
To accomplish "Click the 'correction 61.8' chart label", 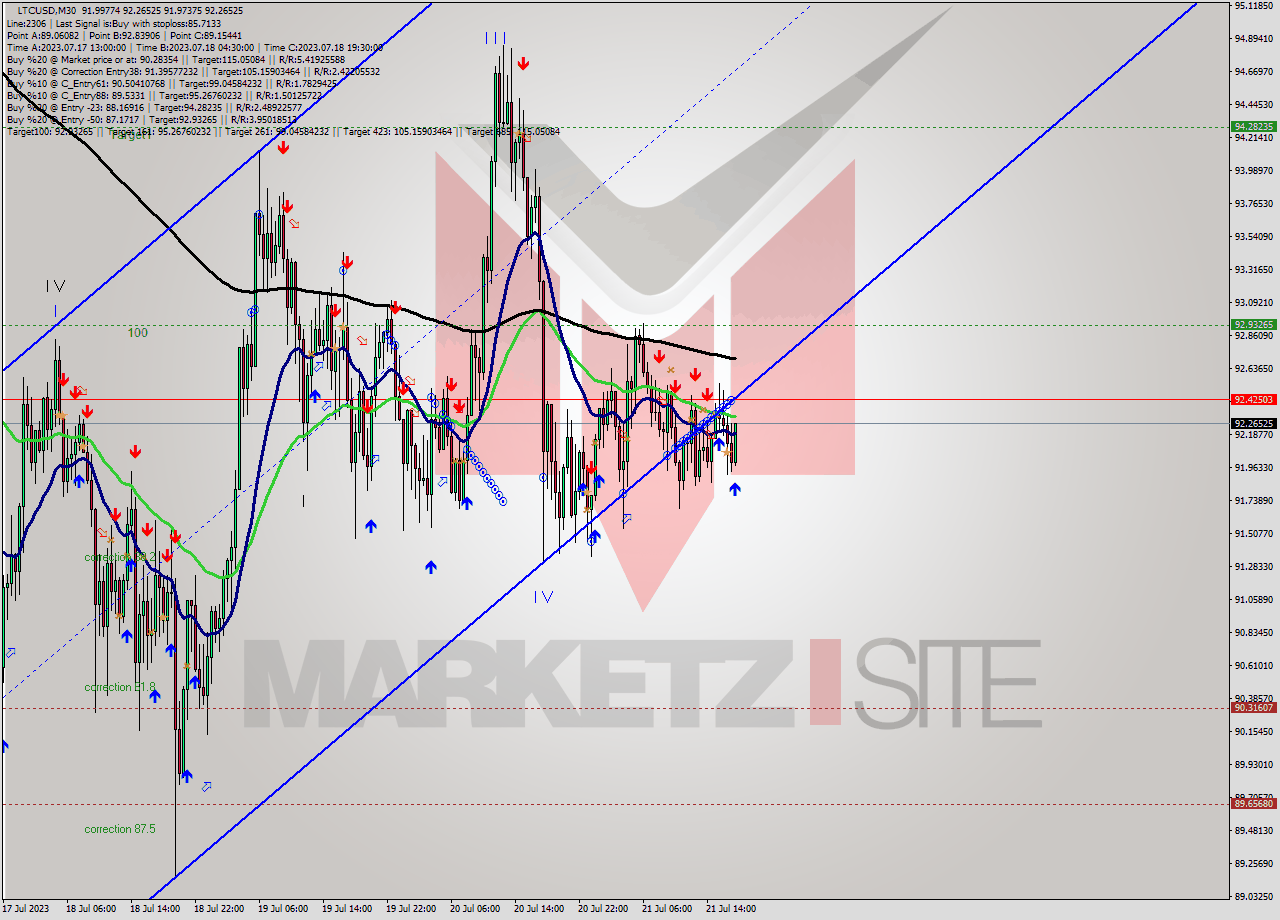I will 120,687.
